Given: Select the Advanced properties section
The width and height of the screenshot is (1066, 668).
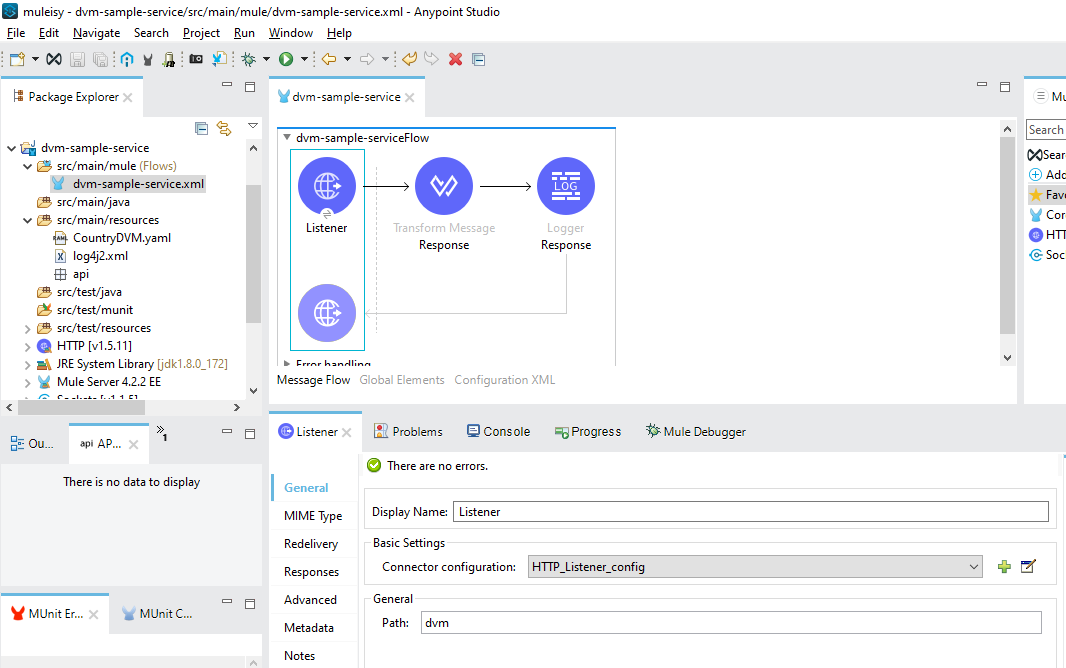Looking at the screenshot, I should click(313, 600).
